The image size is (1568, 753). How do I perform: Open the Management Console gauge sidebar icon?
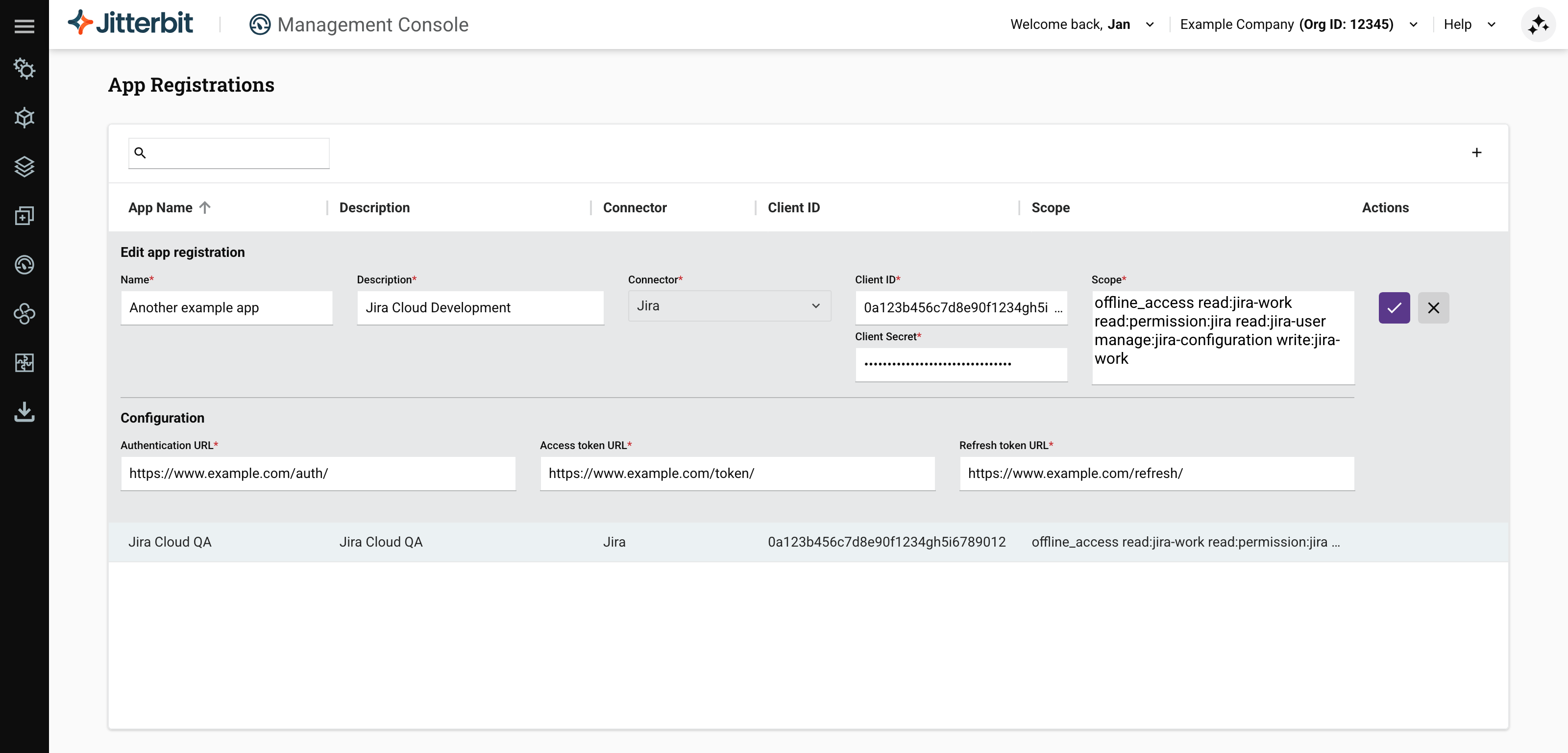[24, 264]
